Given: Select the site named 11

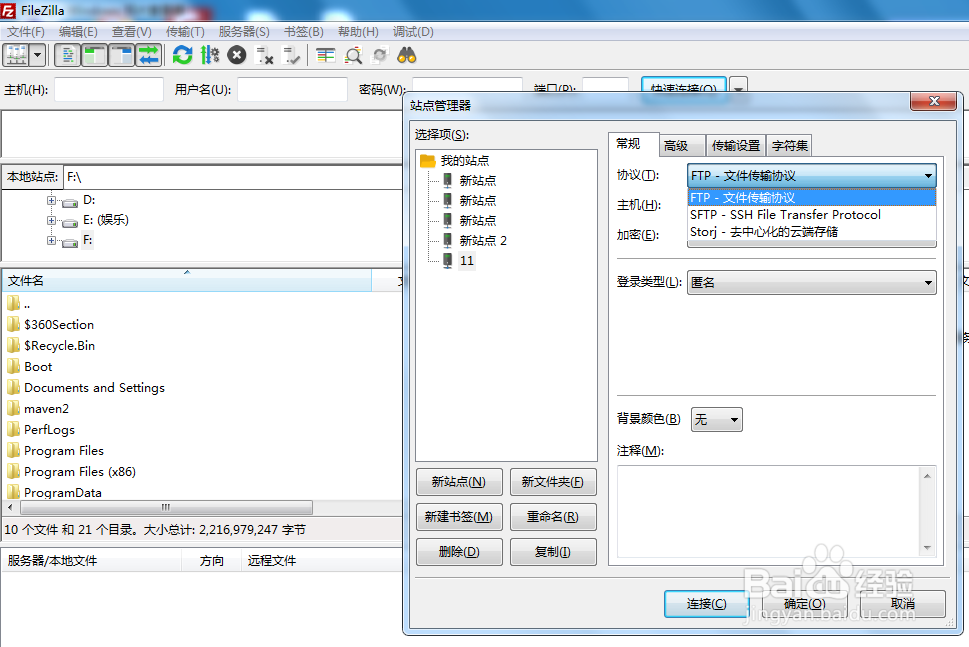Looking at the screenshot, I should pyautogui.click(x=467, y=261).
